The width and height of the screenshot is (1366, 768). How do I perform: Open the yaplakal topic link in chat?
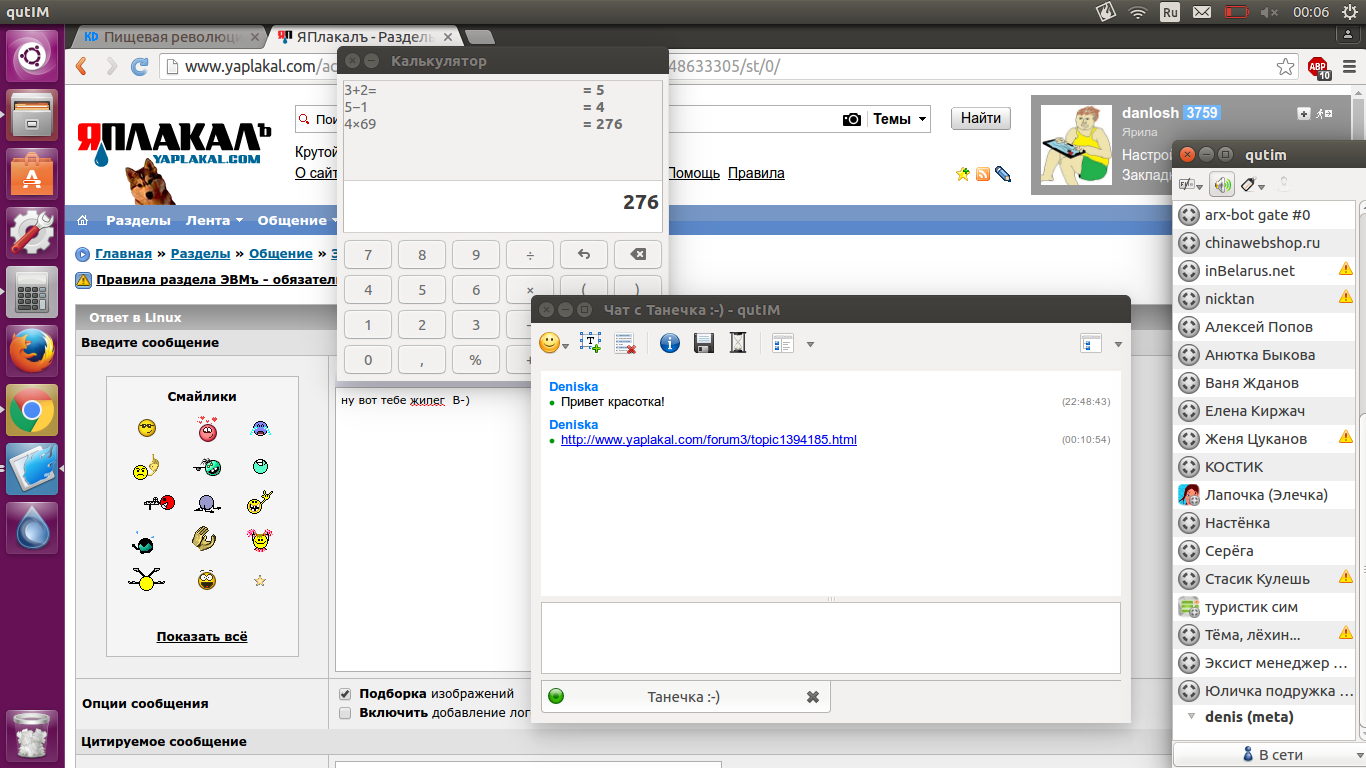(709, 440)
